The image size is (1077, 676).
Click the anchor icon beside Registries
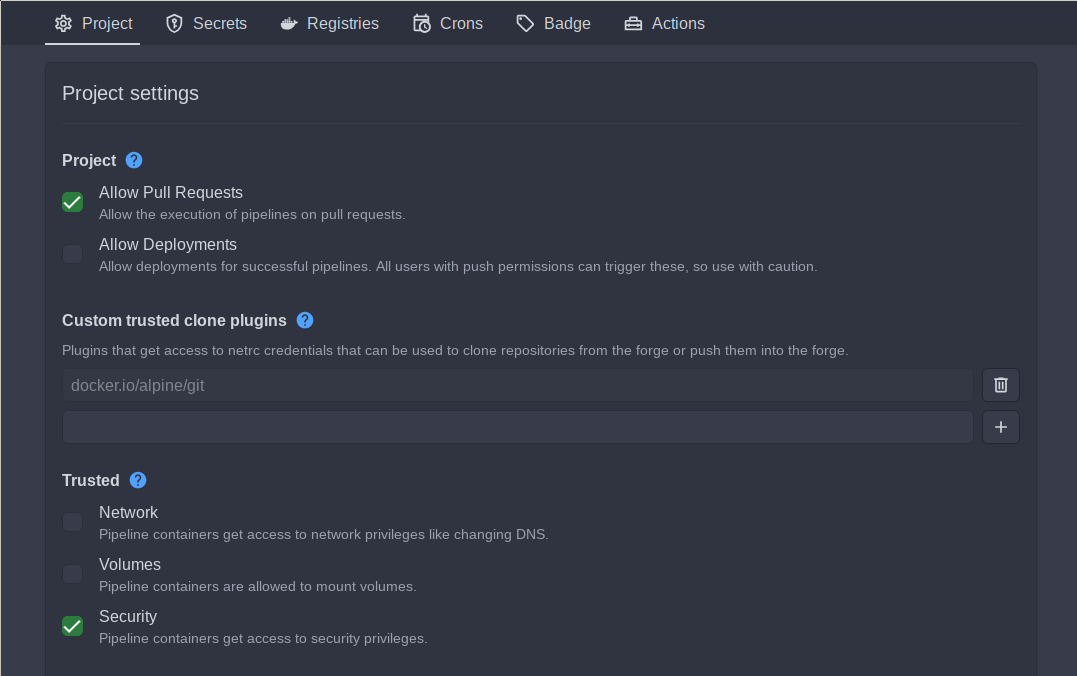pos(288,23)
